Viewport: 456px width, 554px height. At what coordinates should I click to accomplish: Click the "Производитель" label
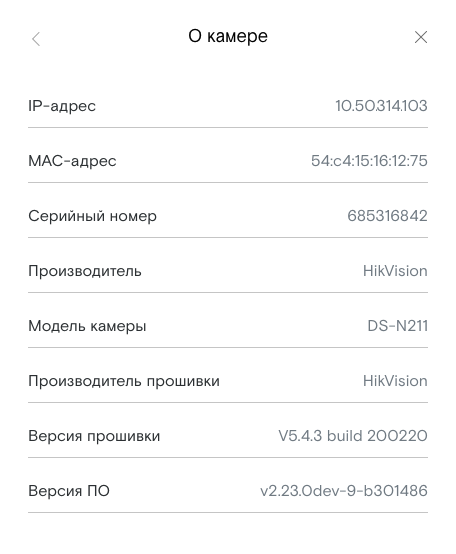pyautogui.click(x=85, y=271)
